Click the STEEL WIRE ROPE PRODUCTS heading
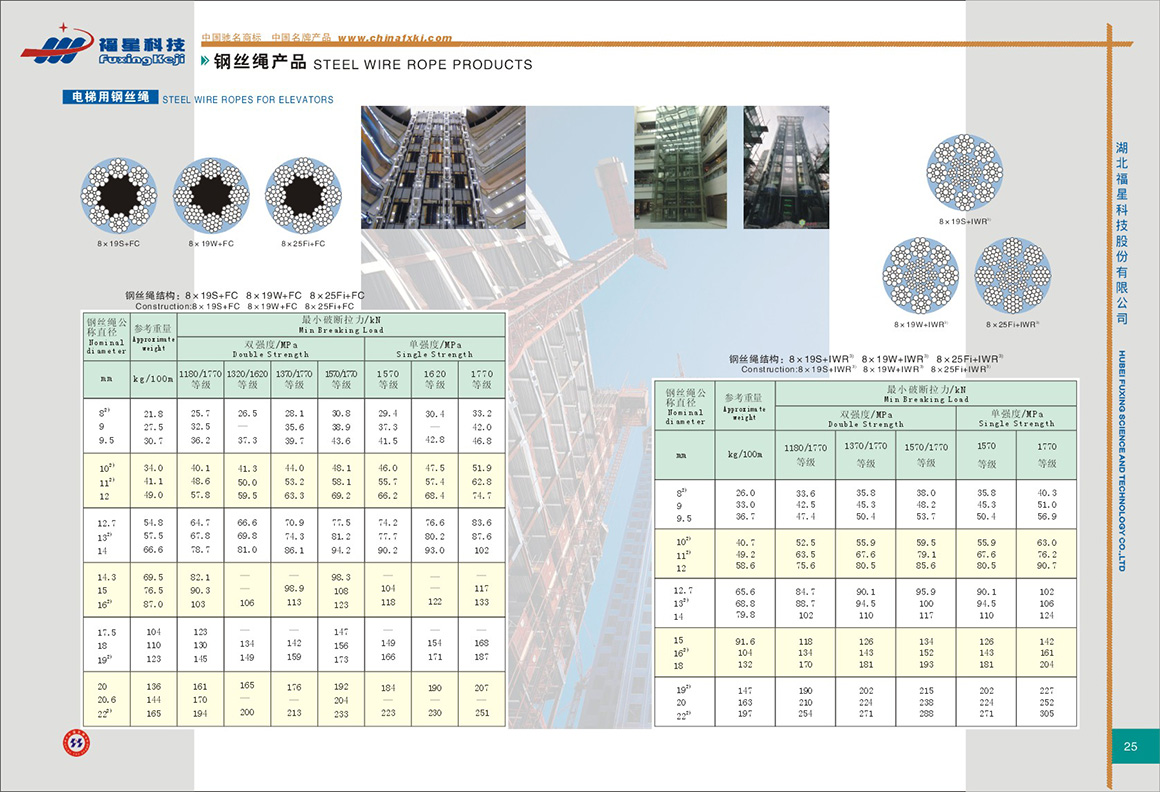Viewport: 1160px width, 792px height. pyautogui.click(x=423, y=65)
